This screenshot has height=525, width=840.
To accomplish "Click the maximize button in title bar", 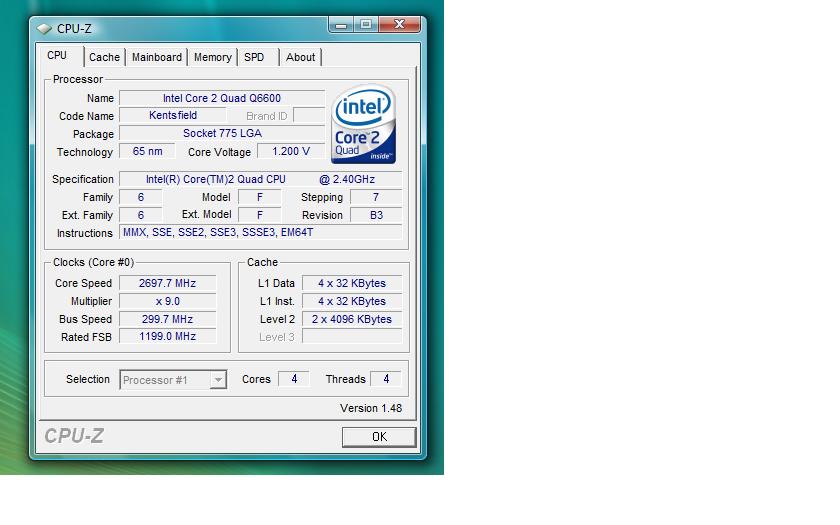I will pyautogui.click(x=366, y=25).
